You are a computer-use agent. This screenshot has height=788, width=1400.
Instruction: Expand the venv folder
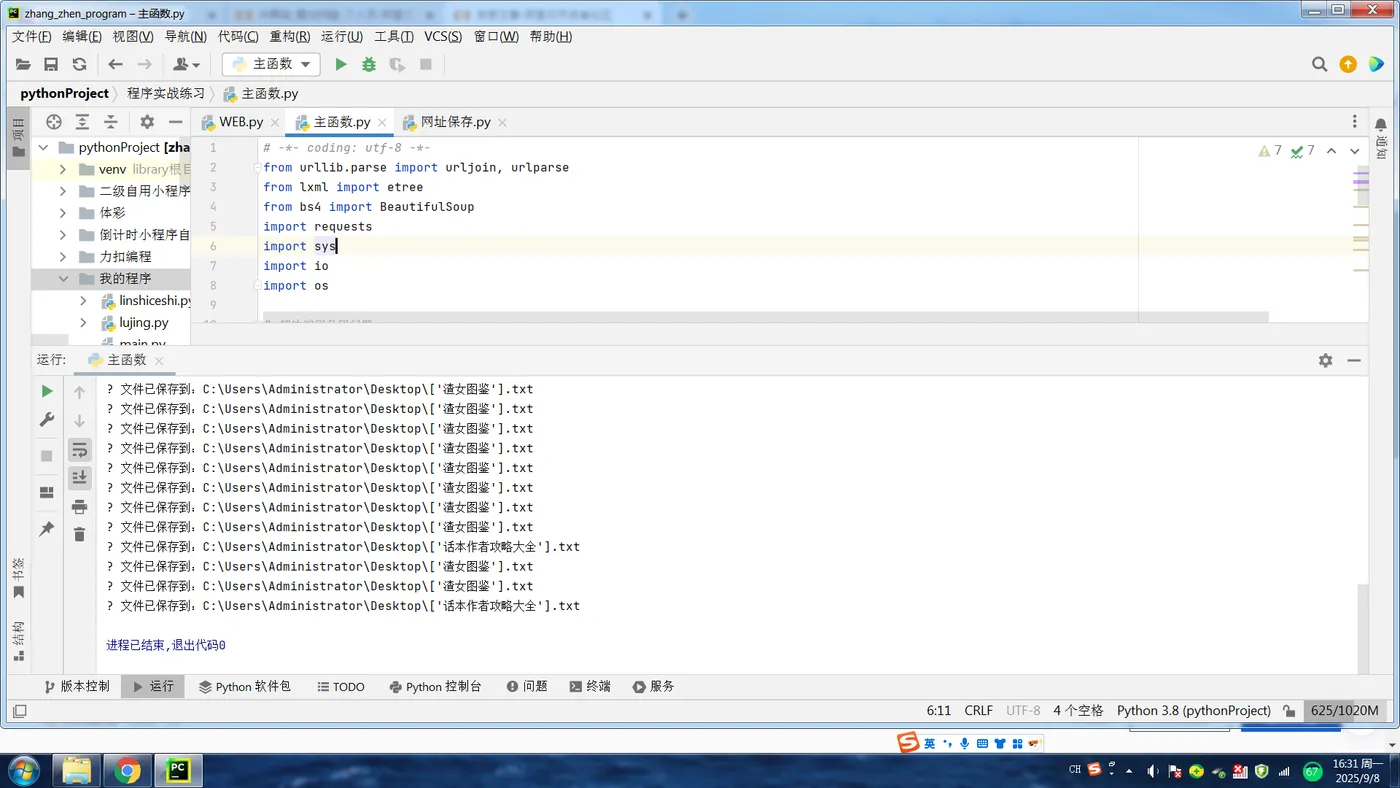(63, 169)
